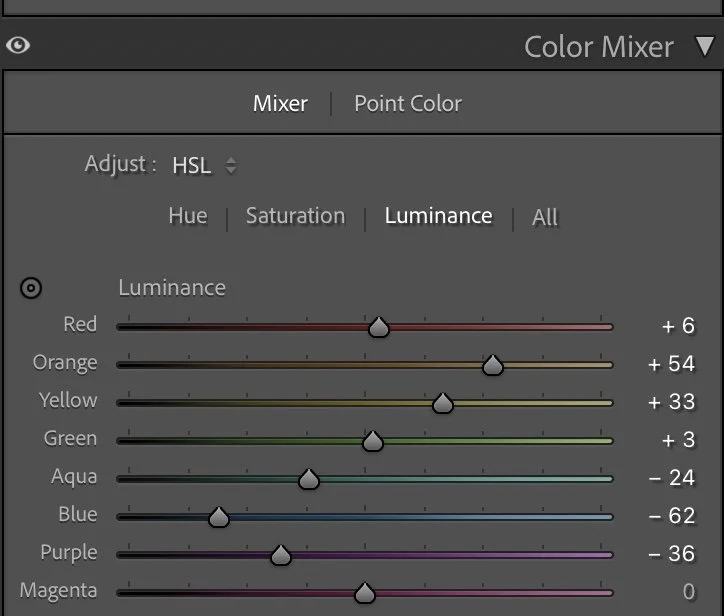
Task: Collapse the Color Mixer panel triangle
Action: pyautogui.click(x=705, y=47)
